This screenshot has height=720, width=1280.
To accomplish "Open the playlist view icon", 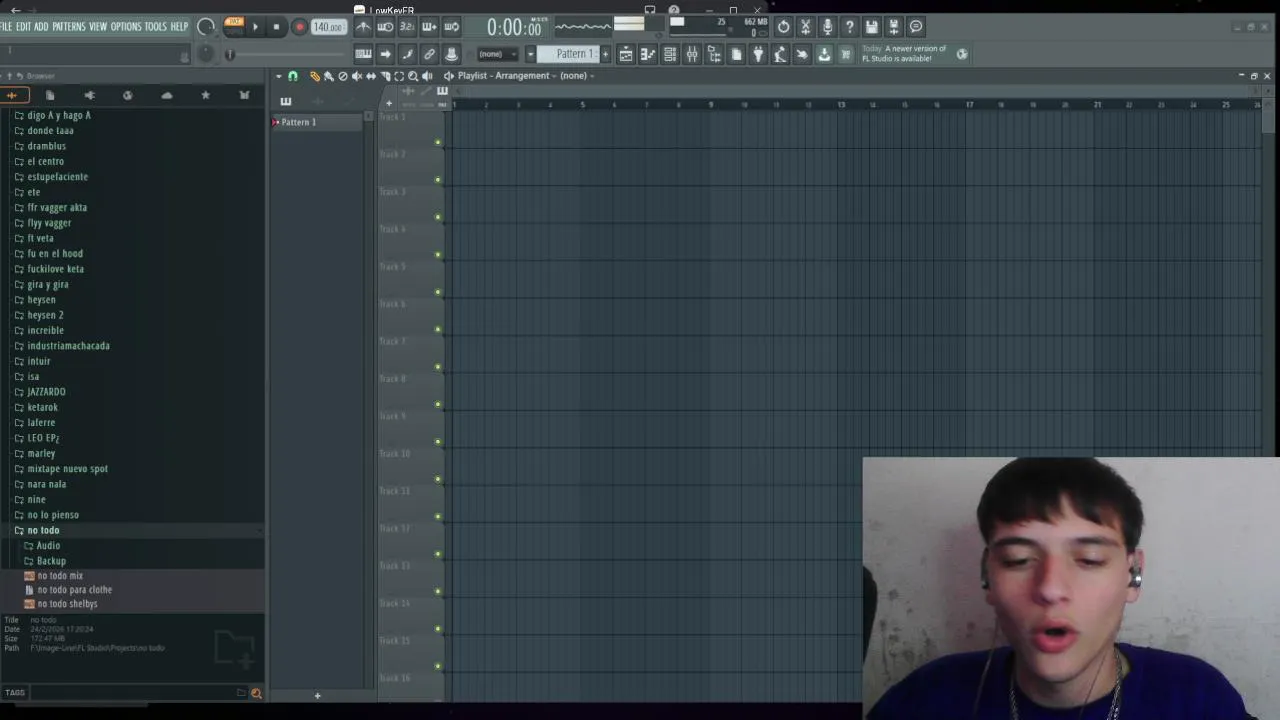I will click(x=625, y=54).
